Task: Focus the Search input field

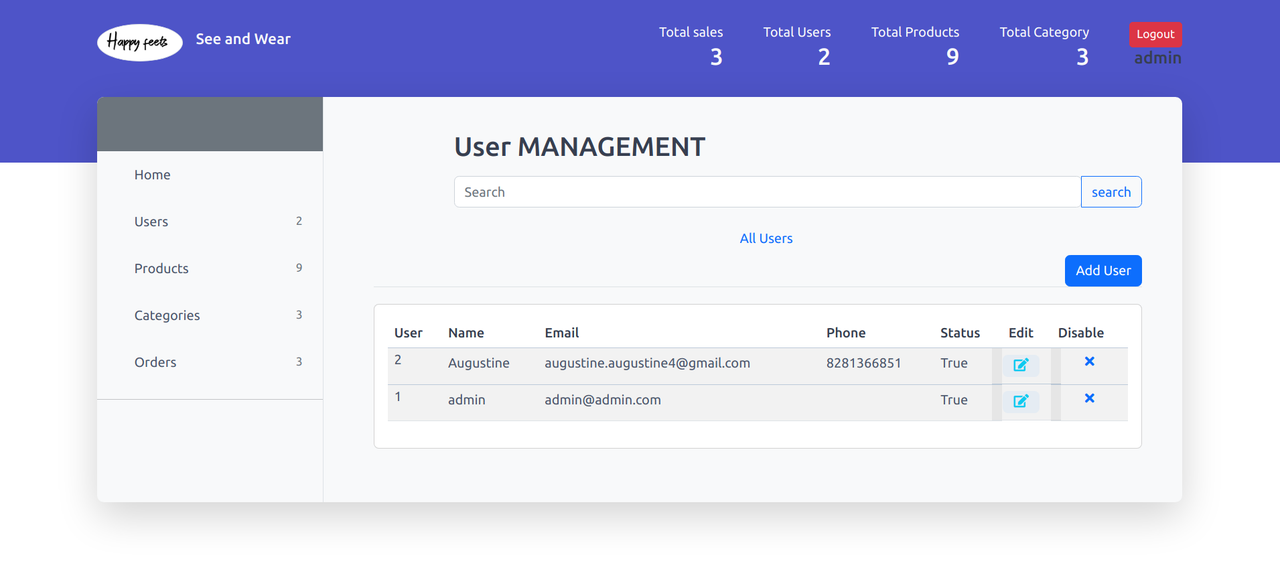Action: [767, 192]
